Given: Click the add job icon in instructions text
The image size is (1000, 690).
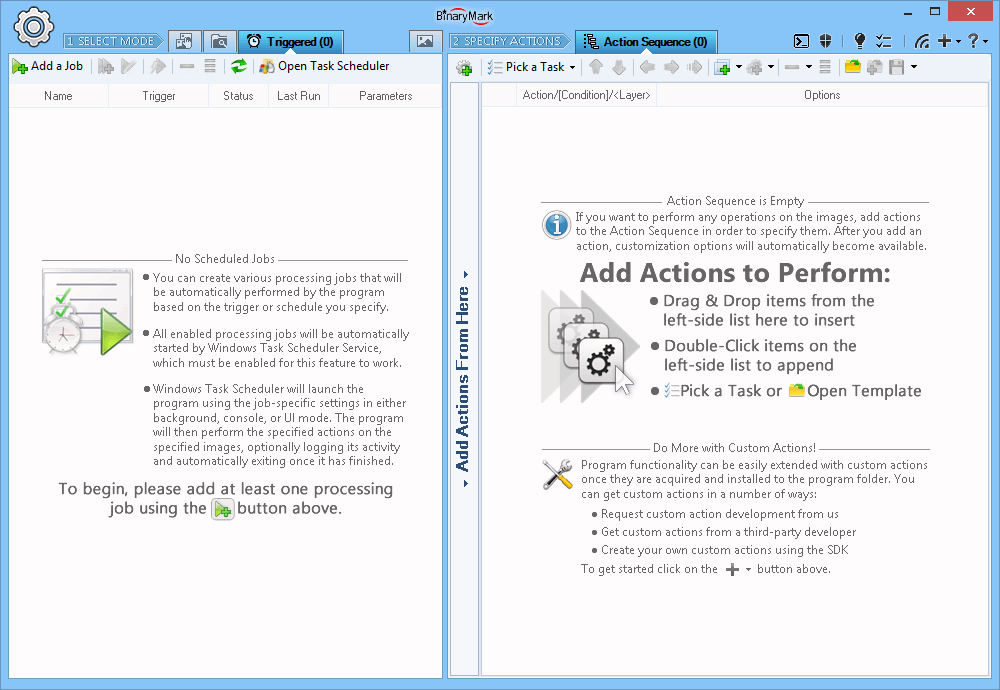Looking at the screenshot, I should pos(223,510).
